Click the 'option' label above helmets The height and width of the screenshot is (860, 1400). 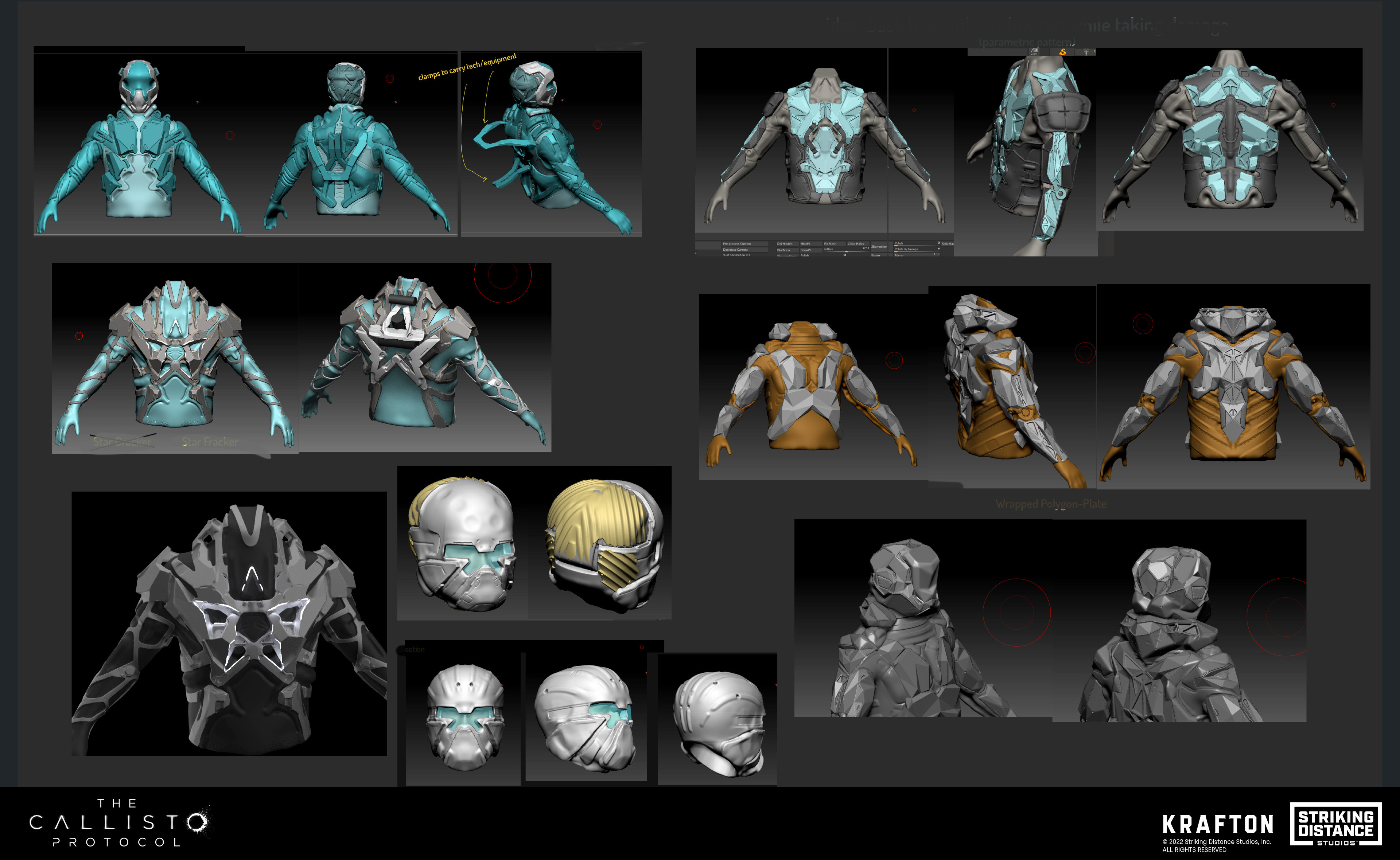[x=415, y=649]
